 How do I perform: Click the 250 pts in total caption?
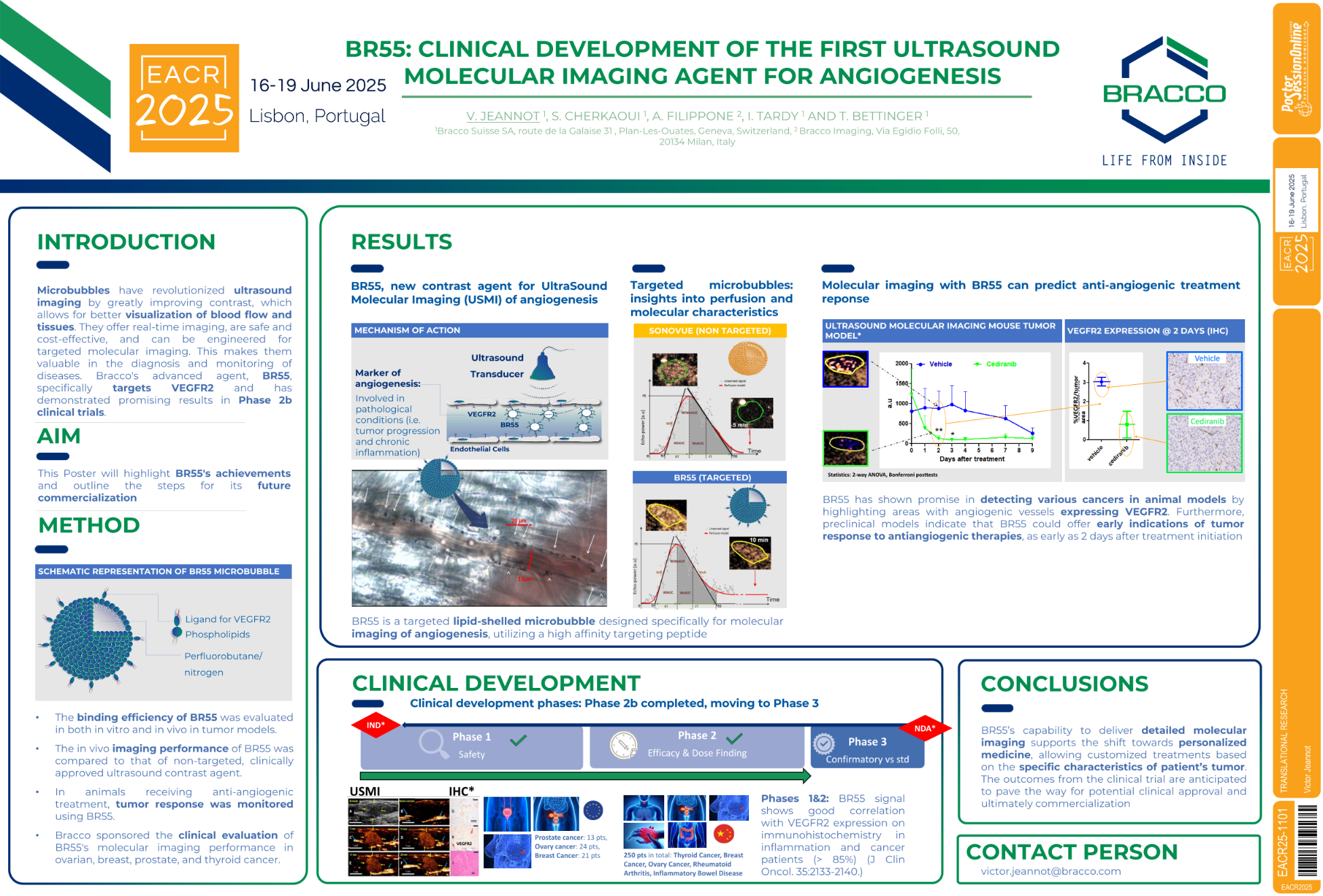click(x=683, y=864)
